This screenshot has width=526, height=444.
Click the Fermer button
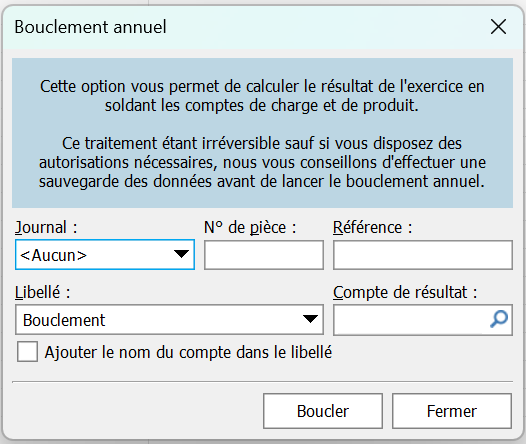click(x=452, y=411)
